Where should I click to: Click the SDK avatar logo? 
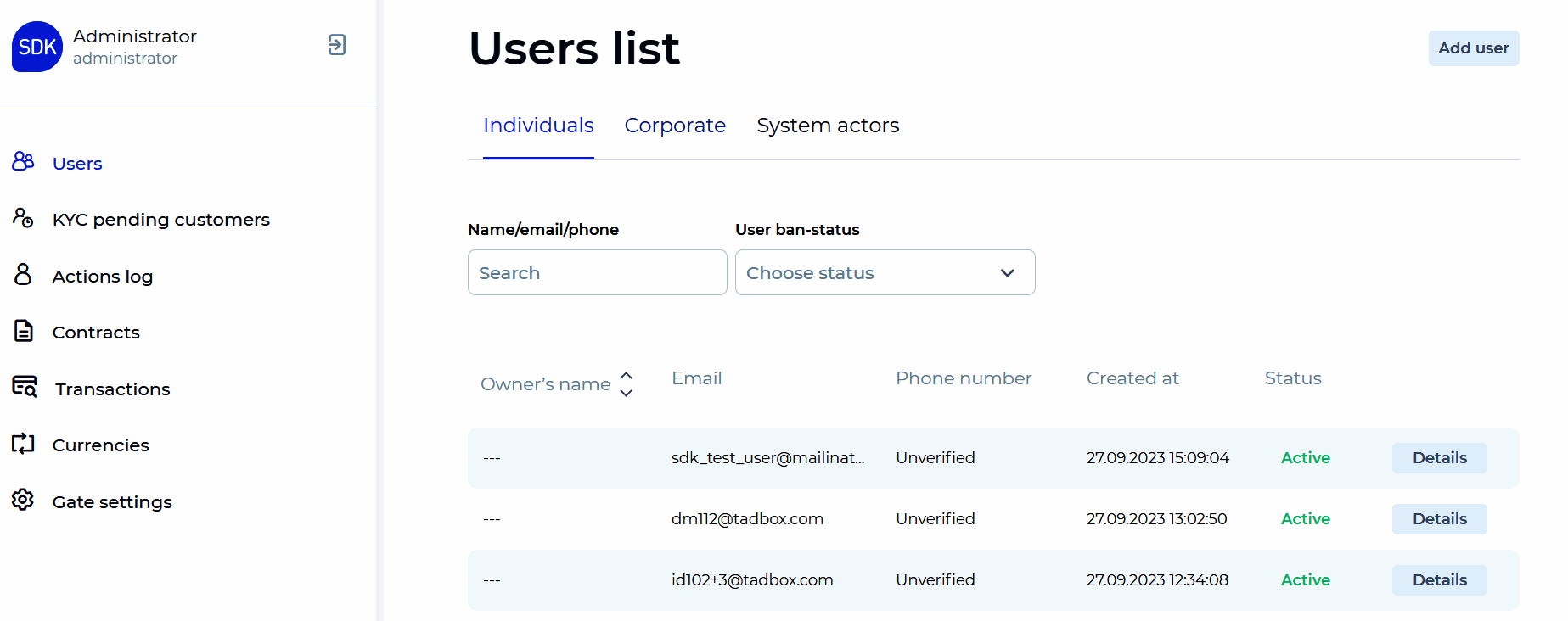37,47
